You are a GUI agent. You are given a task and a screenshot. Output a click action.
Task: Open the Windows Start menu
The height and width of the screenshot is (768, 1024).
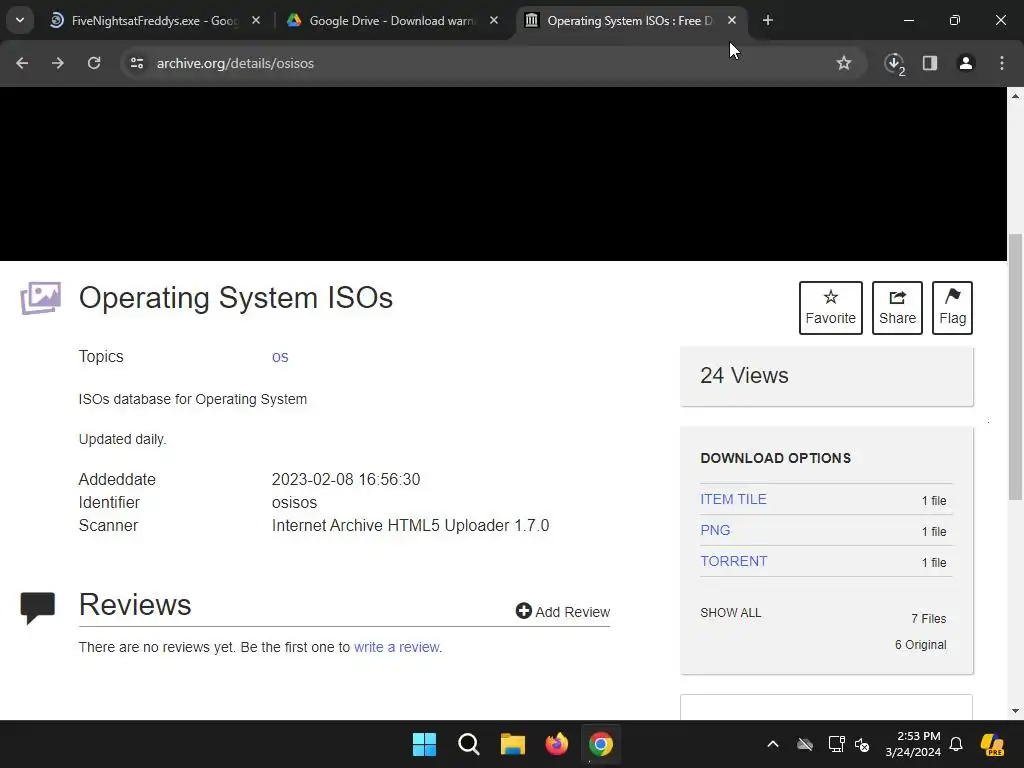pos(424,744)
